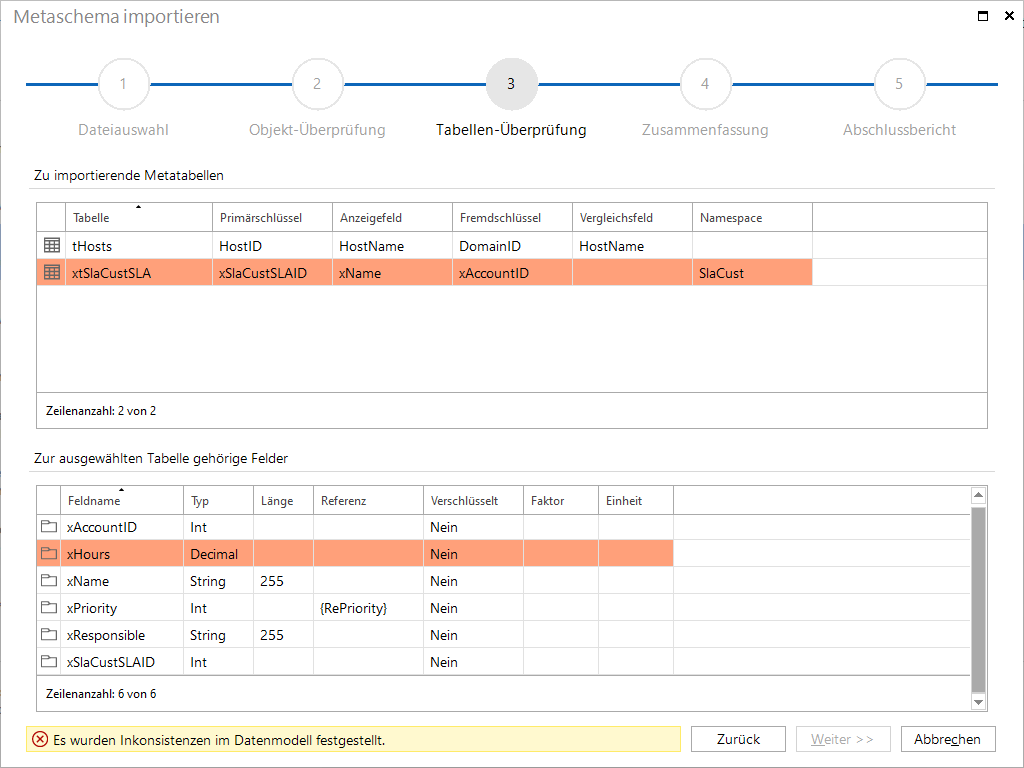This screenshot has height=768, width=1024.
Task: Sort by the Namespace column header
Action: coord(753,217)
